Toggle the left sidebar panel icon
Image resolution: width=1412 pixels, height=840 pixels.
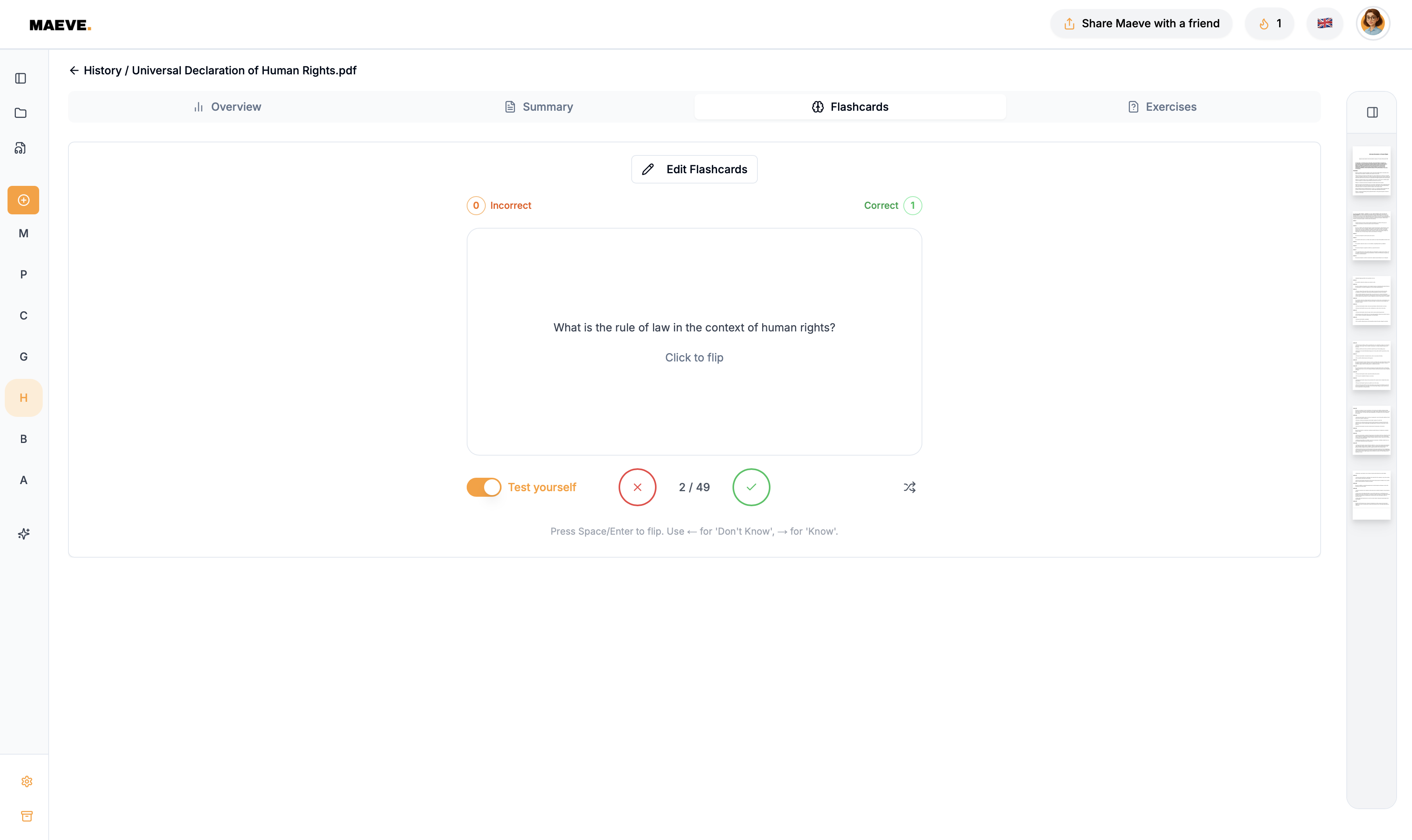[x=21, y=78]
